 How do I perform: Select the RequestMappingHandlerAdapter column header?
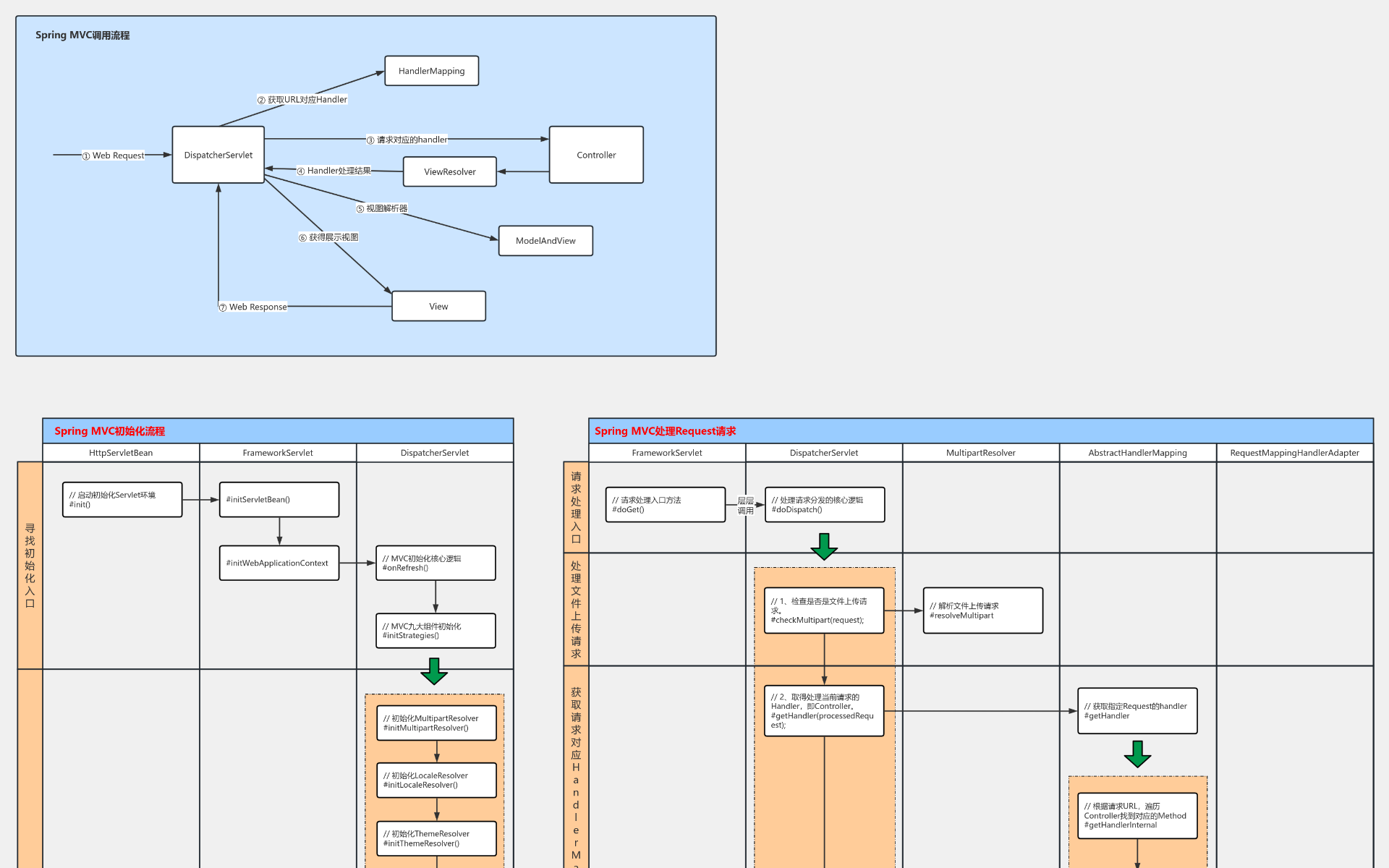(1294, 453)
